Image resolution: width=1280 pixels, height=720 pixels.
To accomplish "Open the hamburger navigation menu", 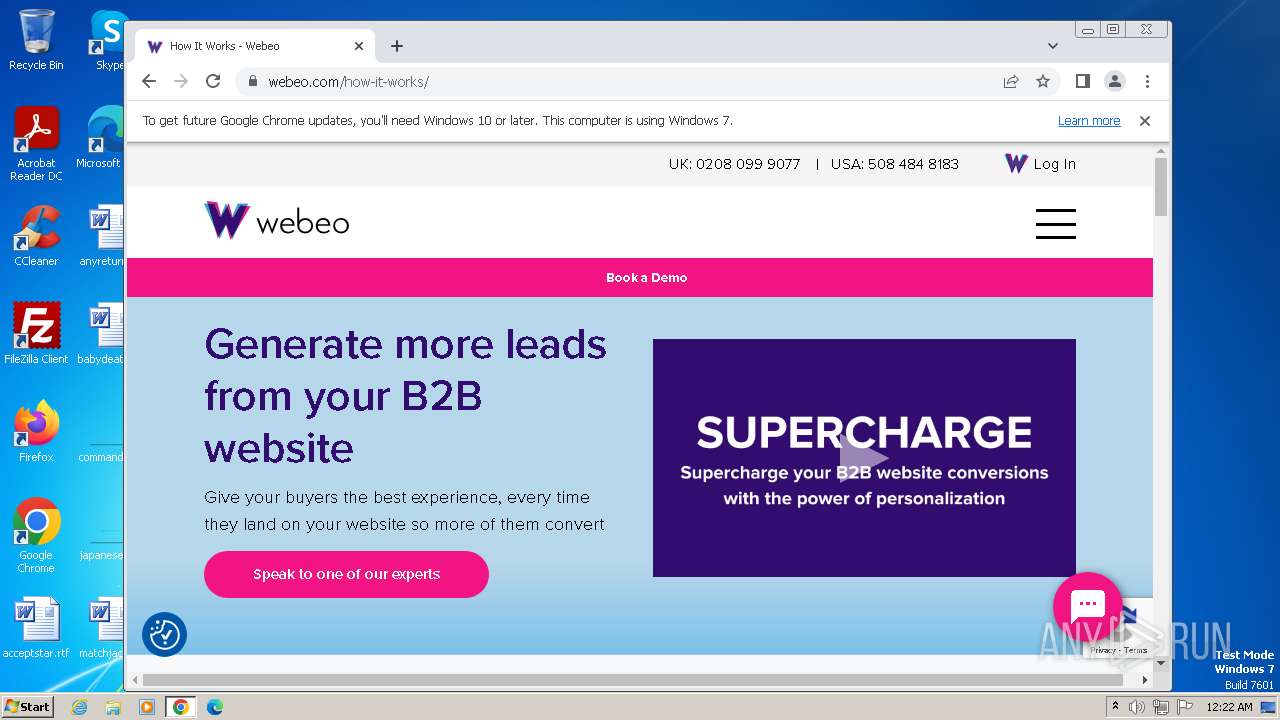I will coord(1056,224).
